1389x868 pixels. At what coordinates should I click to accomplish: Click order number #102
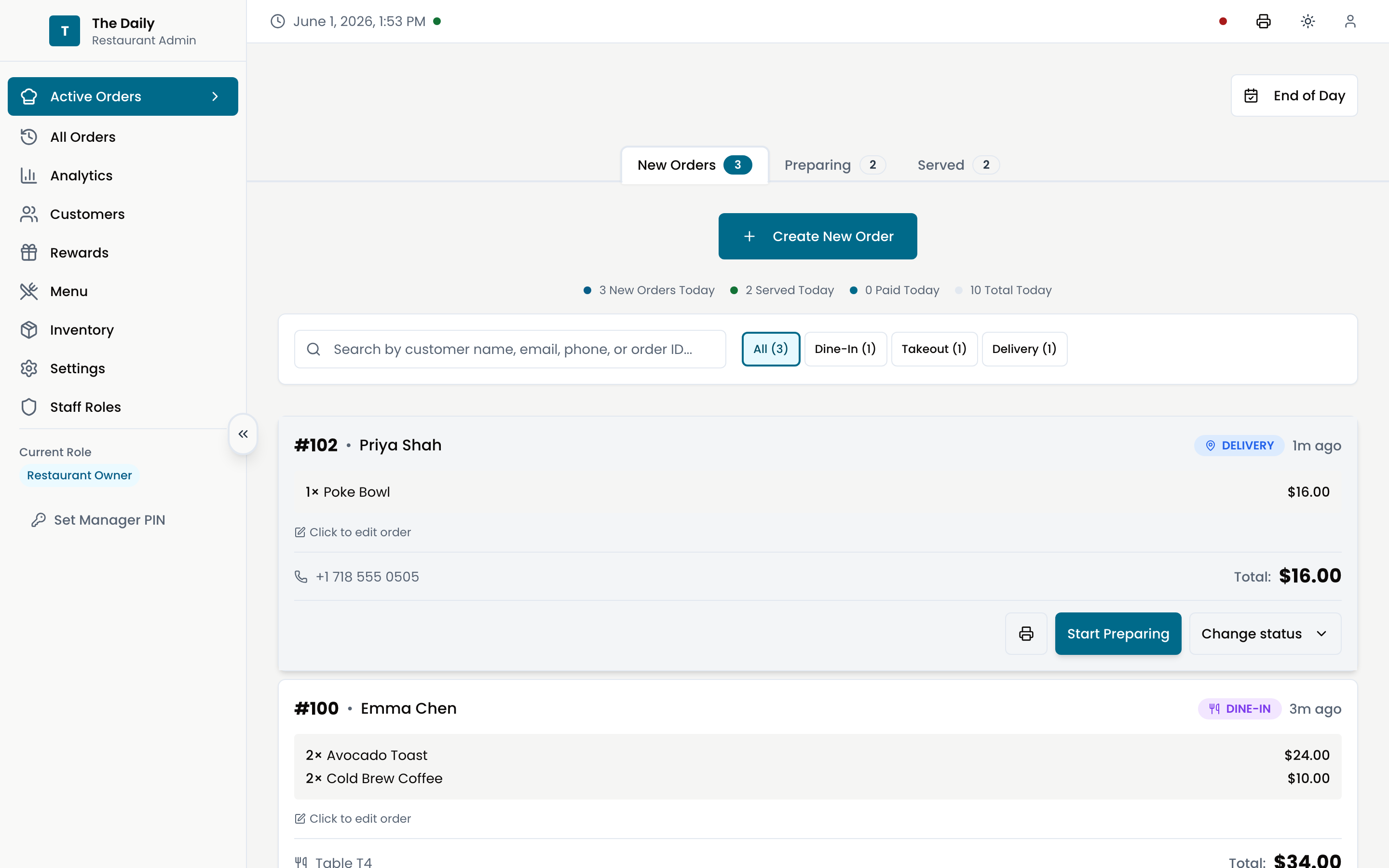316,445
